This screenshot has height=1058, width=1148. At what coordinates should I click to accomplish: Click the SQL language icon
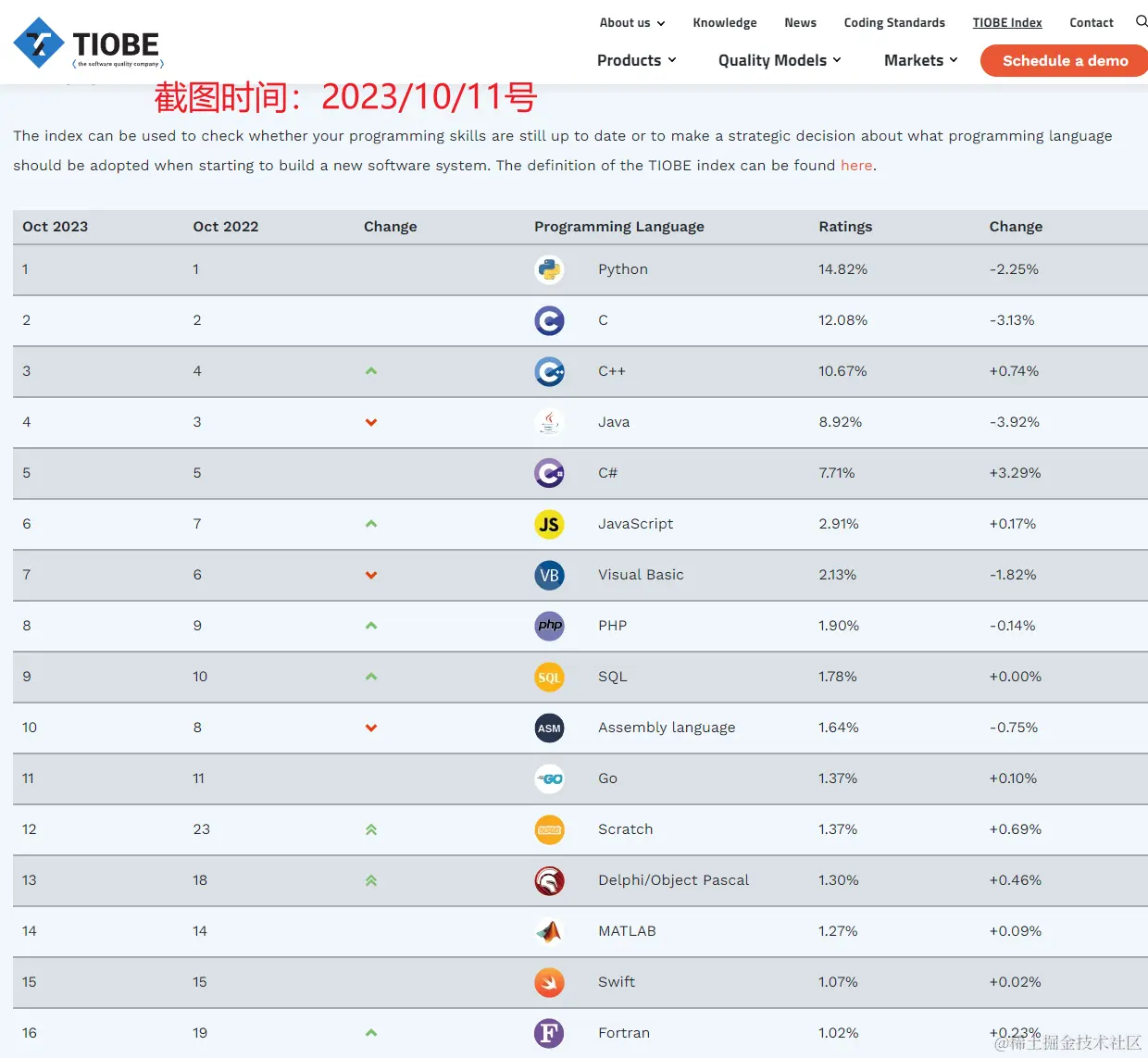coord(549,677)
